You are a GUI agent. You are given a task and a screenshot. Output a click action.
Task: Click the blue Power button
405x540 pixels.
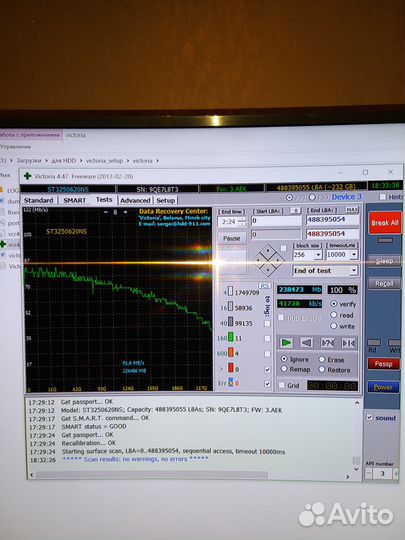click(383, 387)
